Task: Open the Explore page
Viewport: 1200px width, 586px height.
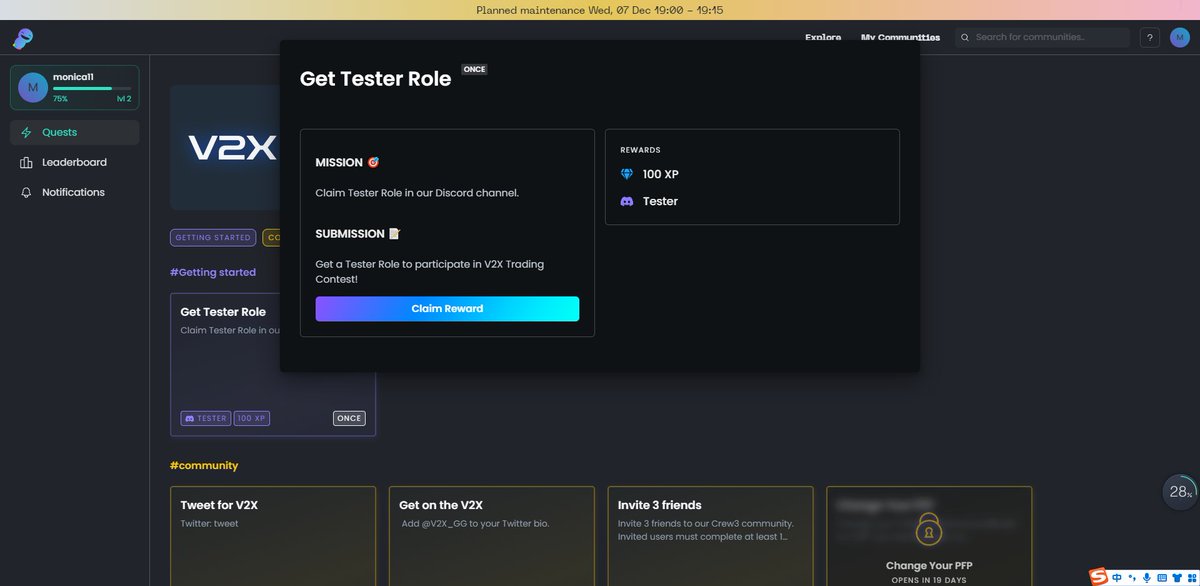Action: (823, 37)
